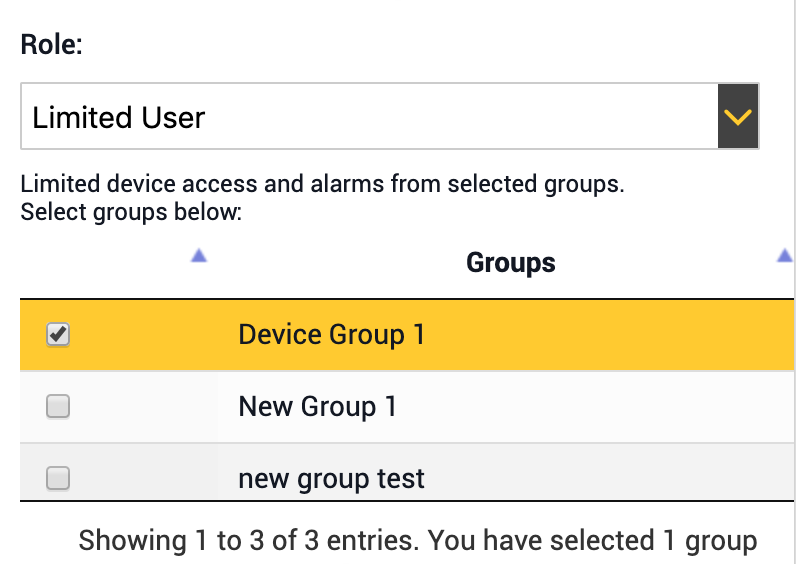Click the Limited User text in select

(118, 118)
